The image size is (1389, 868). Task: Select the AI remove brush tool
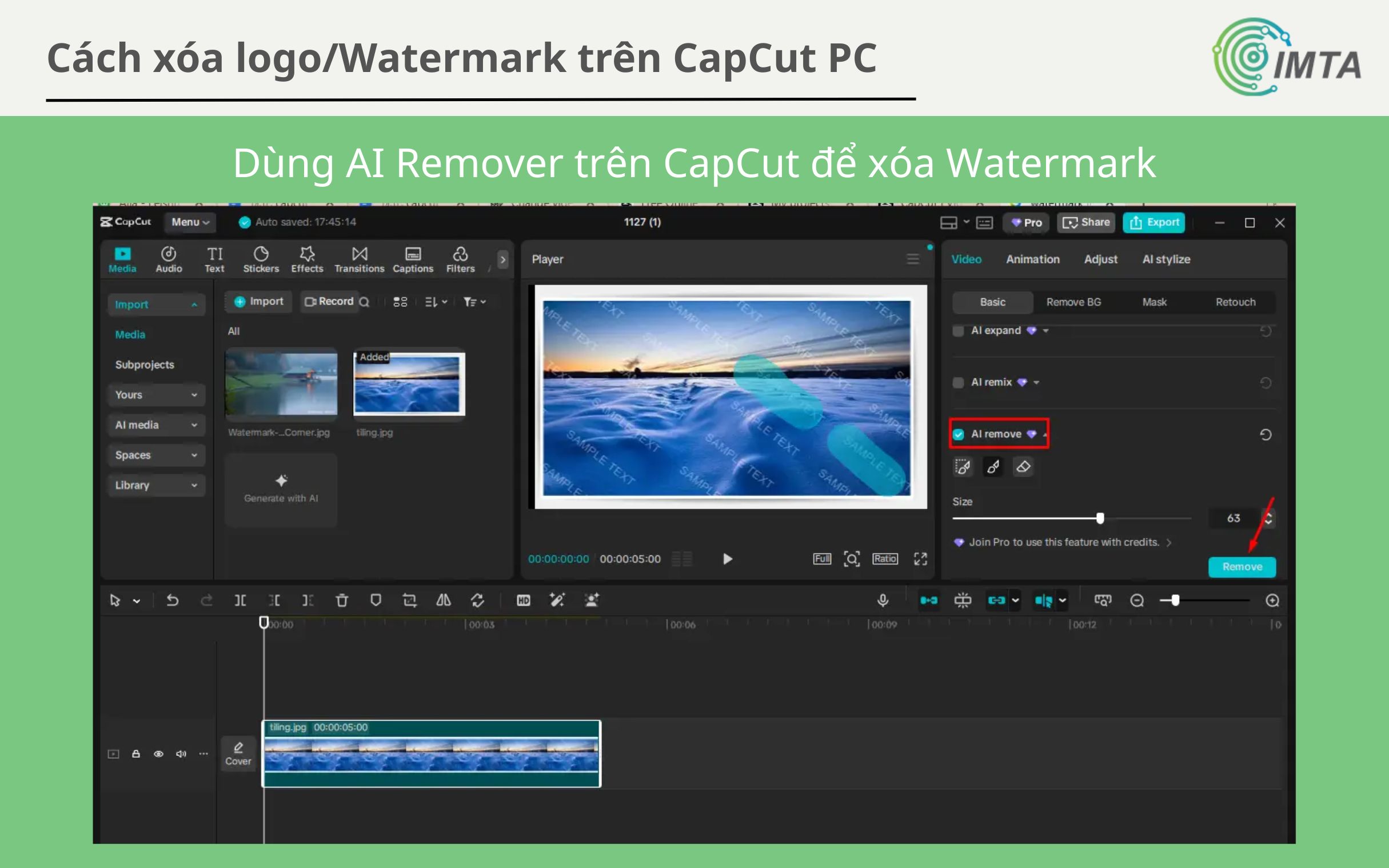point(993,467)
